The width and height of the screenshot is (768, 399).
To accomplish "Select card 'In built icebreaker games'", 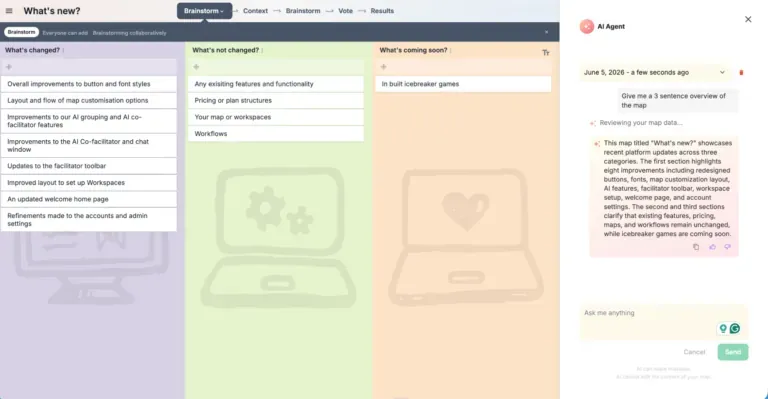I will pos(463,84).
